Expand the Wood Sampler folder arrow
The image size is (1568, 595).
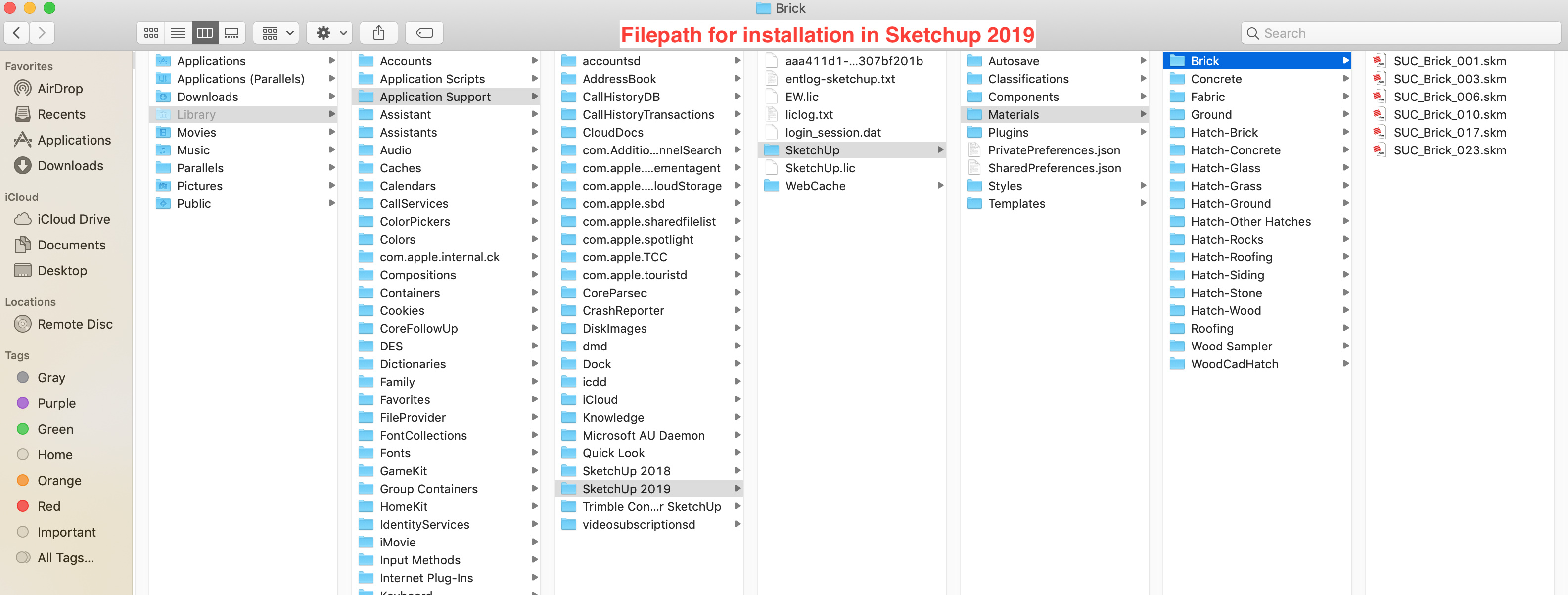coord(1346,346)
